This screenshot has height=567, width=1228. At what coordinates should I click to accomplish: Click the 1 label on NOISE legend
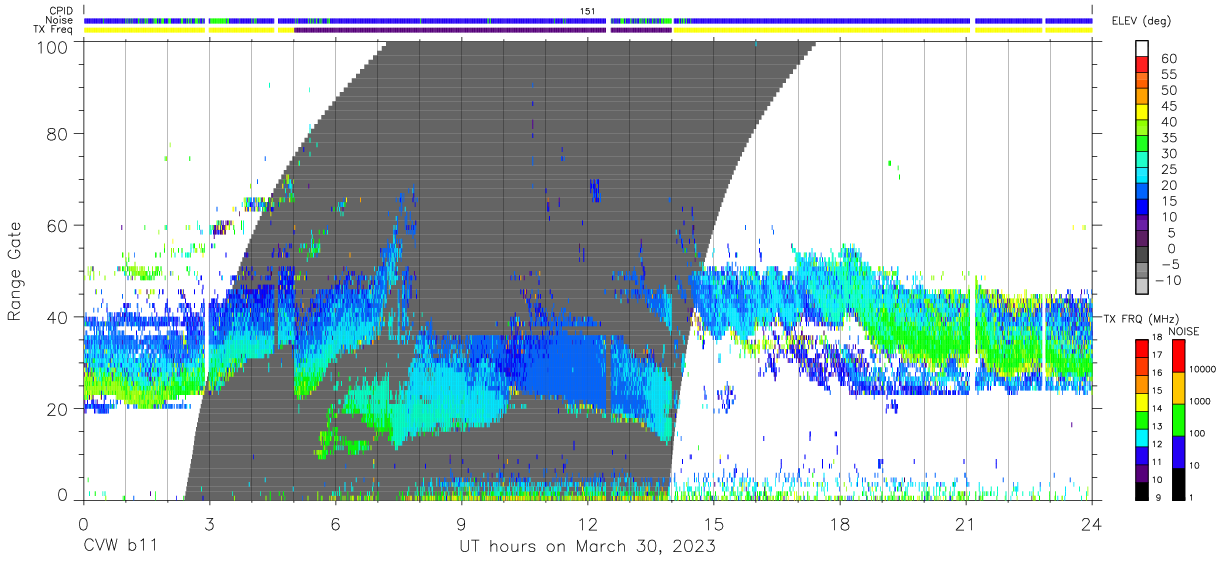click(x=1189, y=497)
